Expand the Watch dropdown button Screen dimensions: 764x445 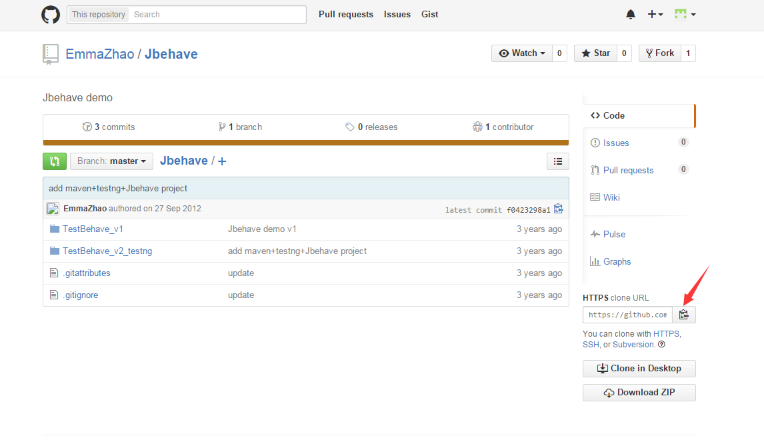tap(520, 53)
